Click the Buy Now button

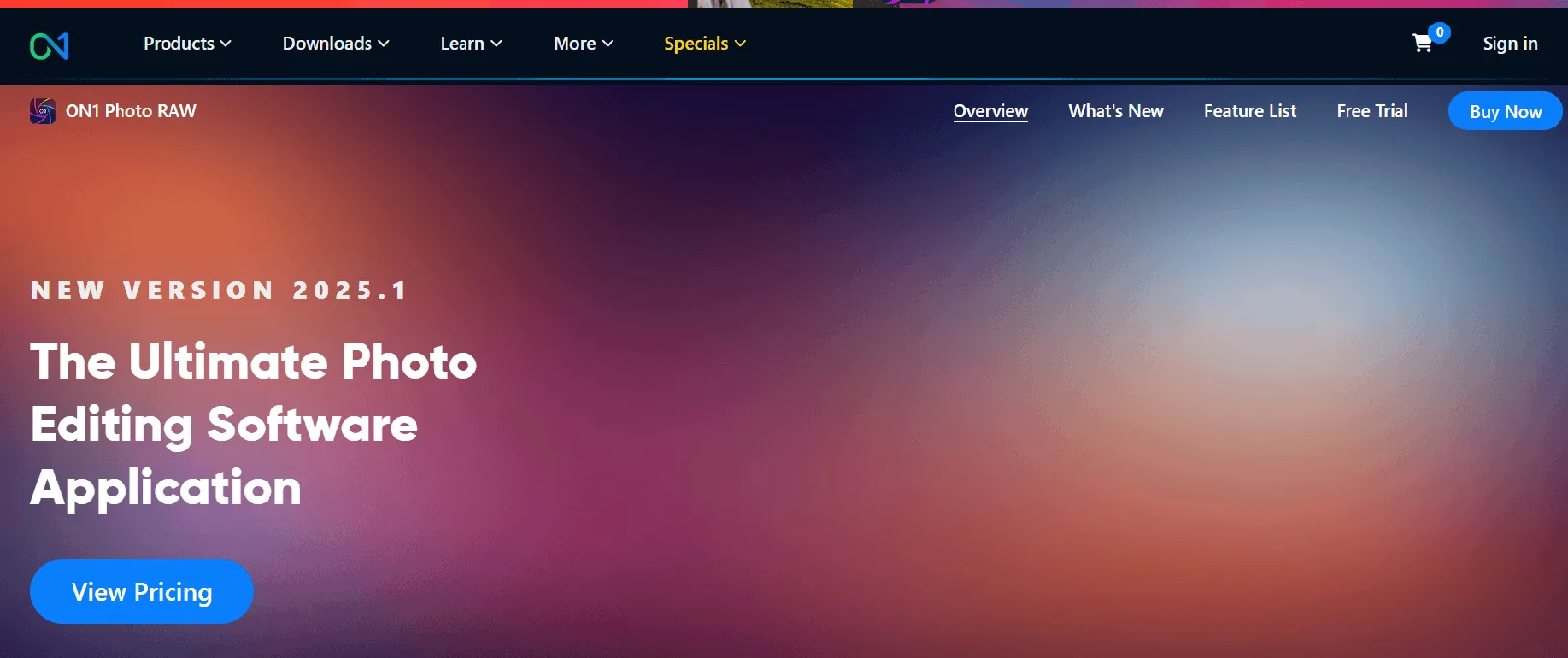pyautogui.click(x=1505, y=112)
